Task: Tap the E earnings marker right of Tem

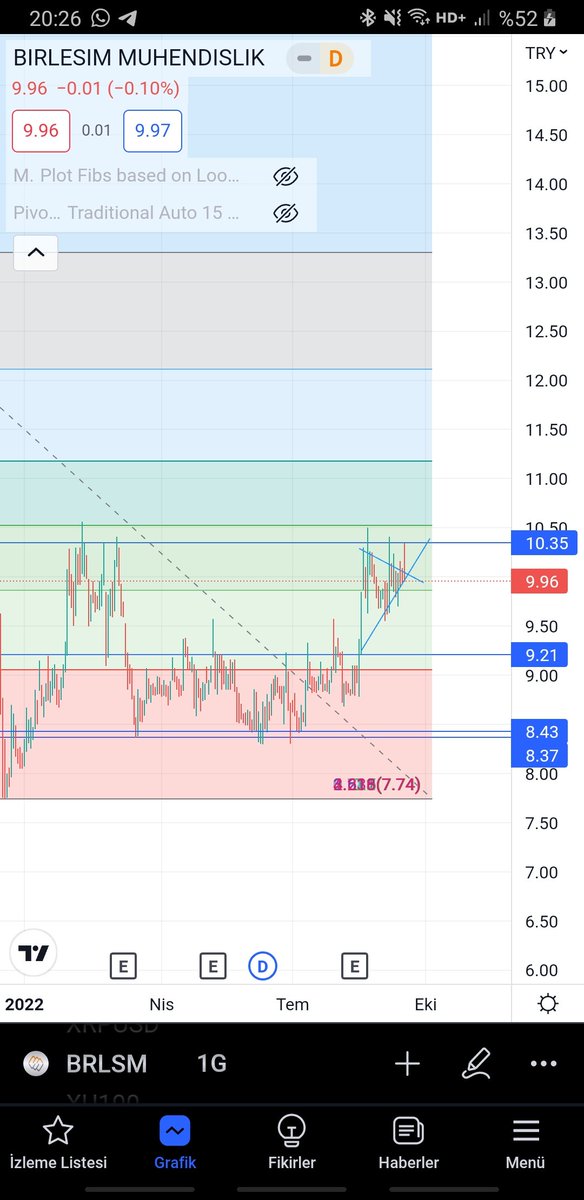Action: (x=353, y=966)
